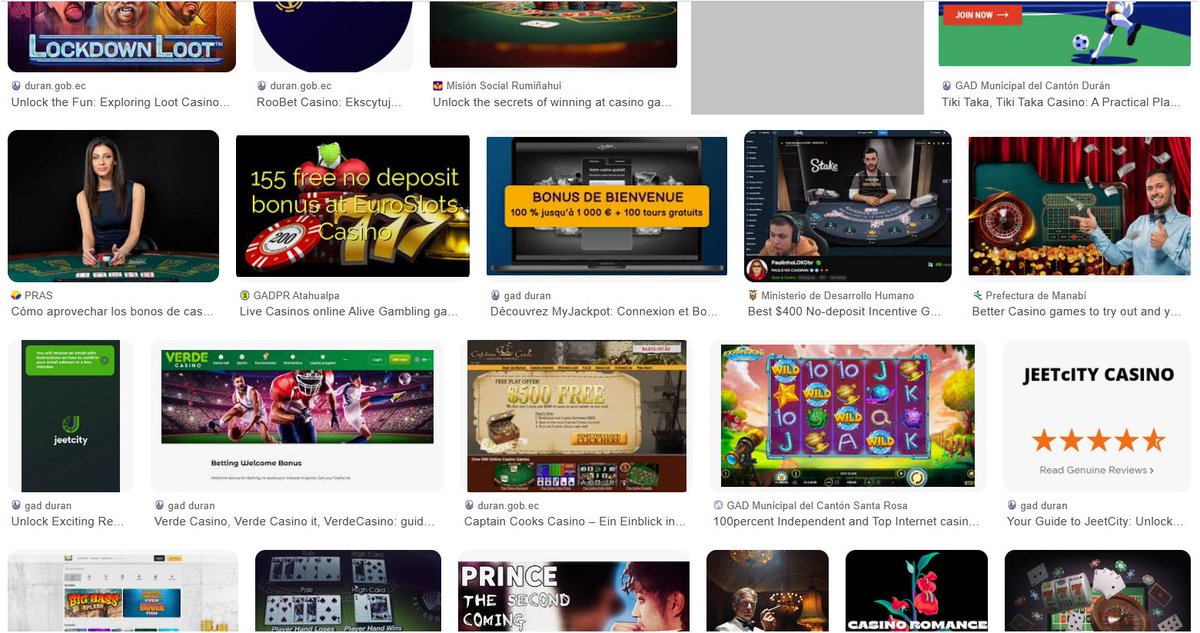Click source name 'PRAS'

pyautogui.click(x=39, y=296)
